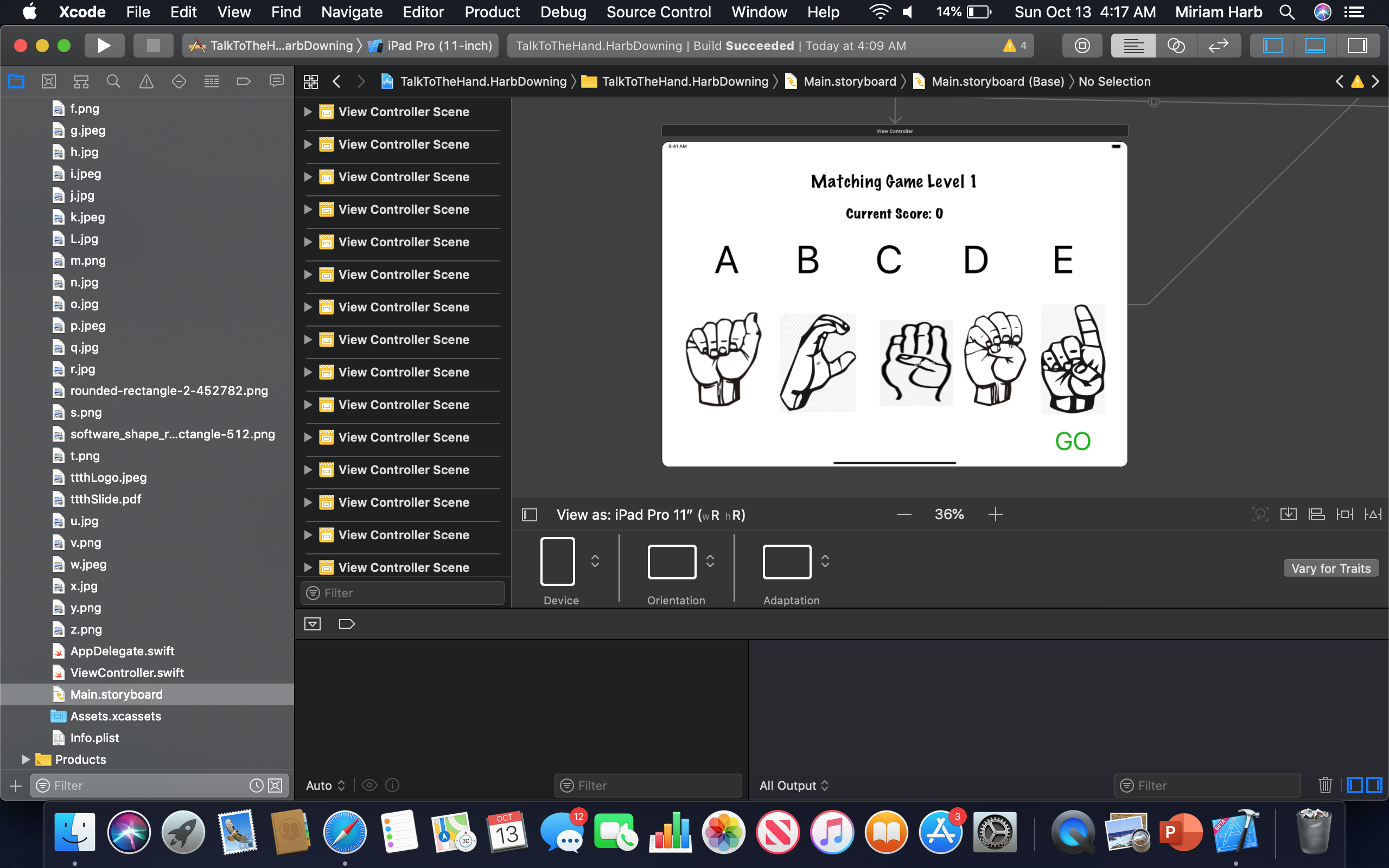Show the Assistant editor

tap(1175, 46)
